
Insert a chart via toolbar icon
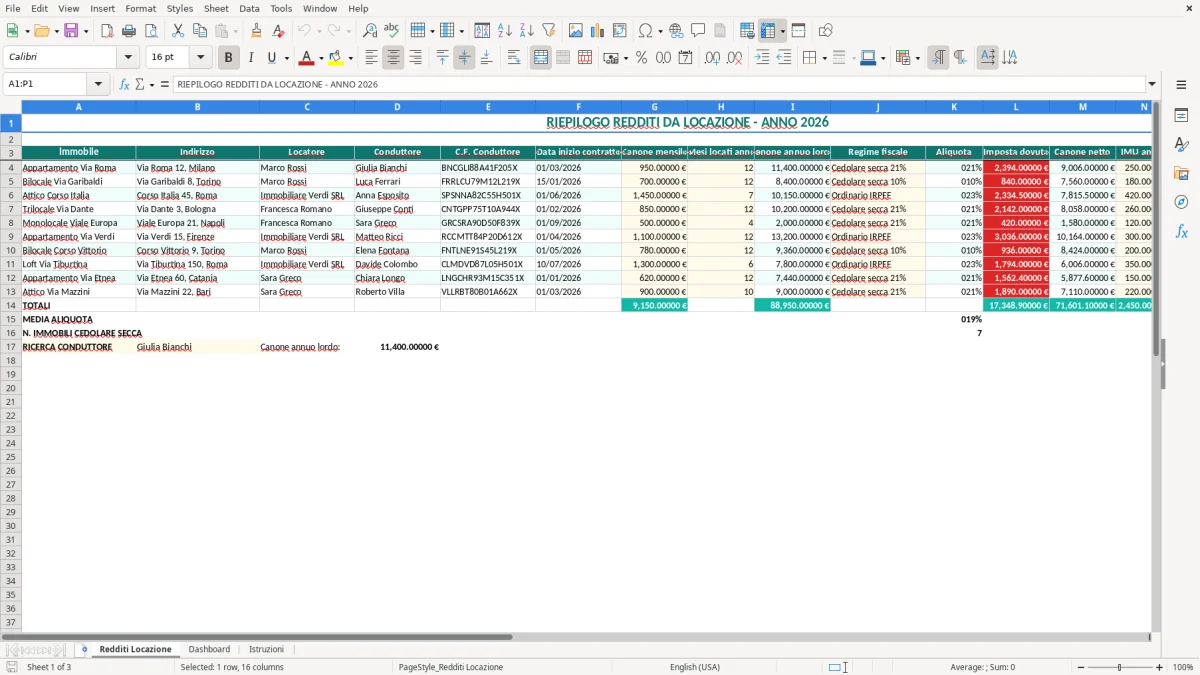pyautogui.click(x=598, y=31)
